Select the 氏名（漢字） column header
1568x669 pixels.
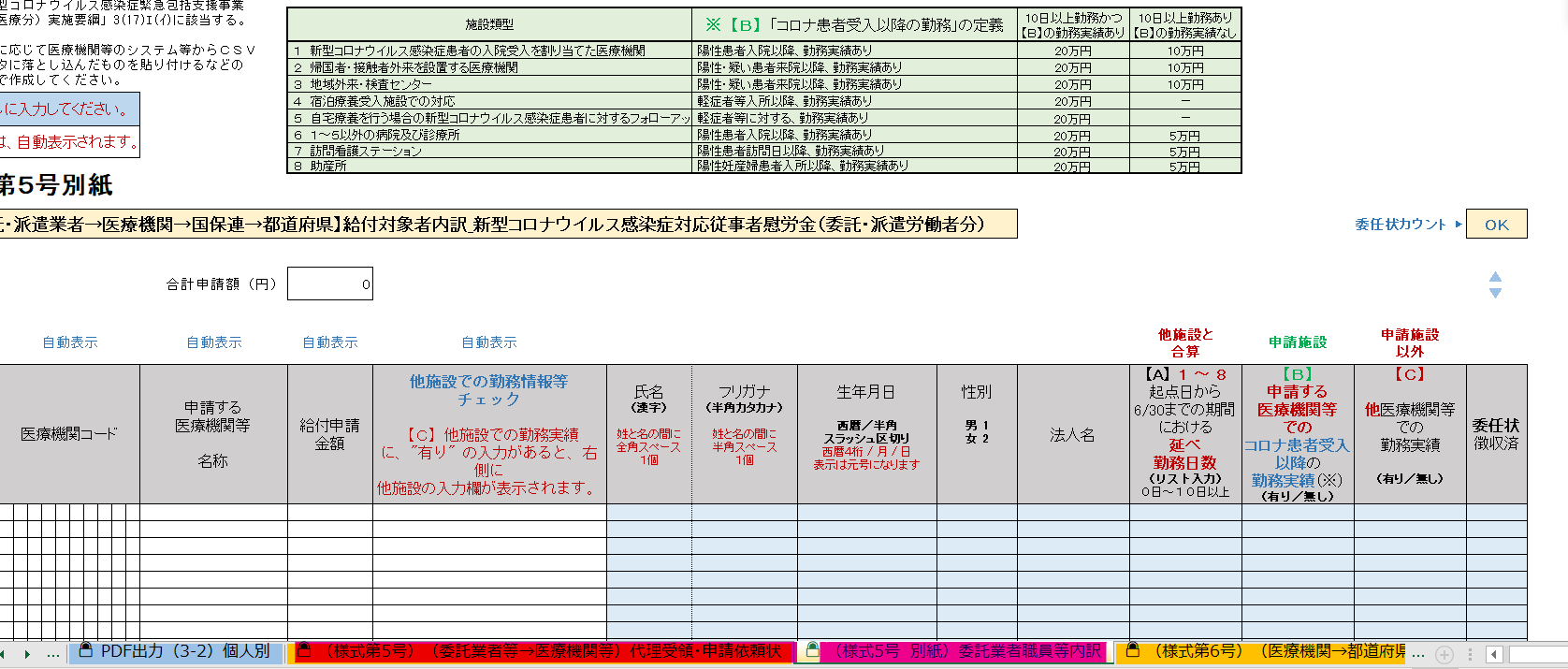(x=649, y=434)
